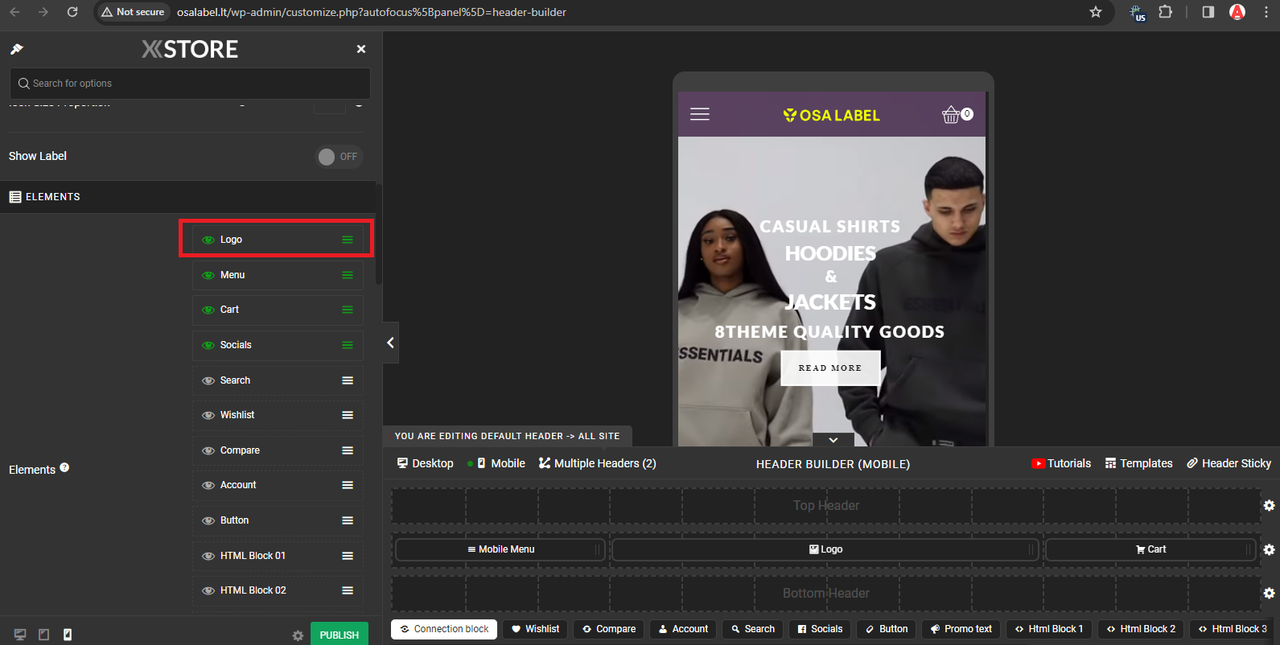The height and width of the screenshot is (645, 1280).
Task: Reload the browser page
Action: tap(72, 12)
